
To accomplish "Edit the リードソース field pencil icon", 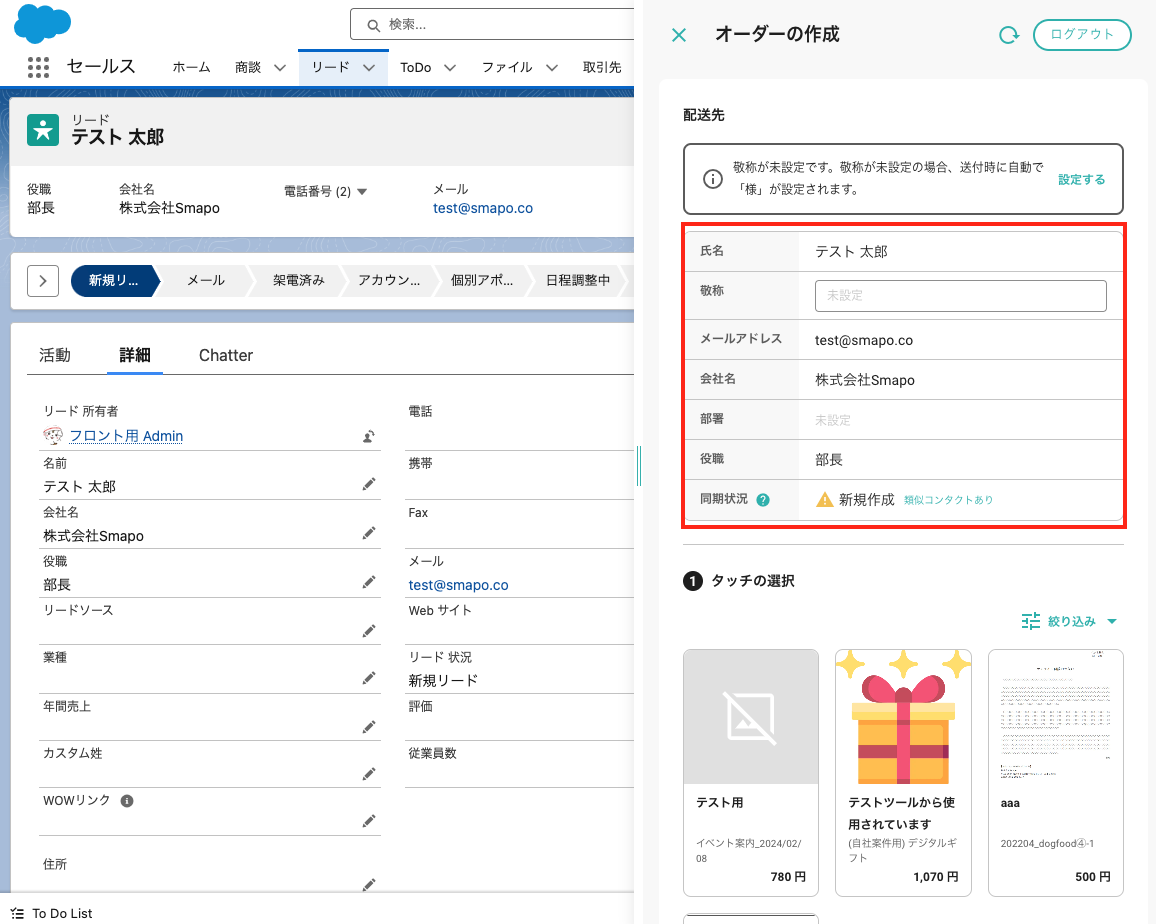I will point(369,631).
